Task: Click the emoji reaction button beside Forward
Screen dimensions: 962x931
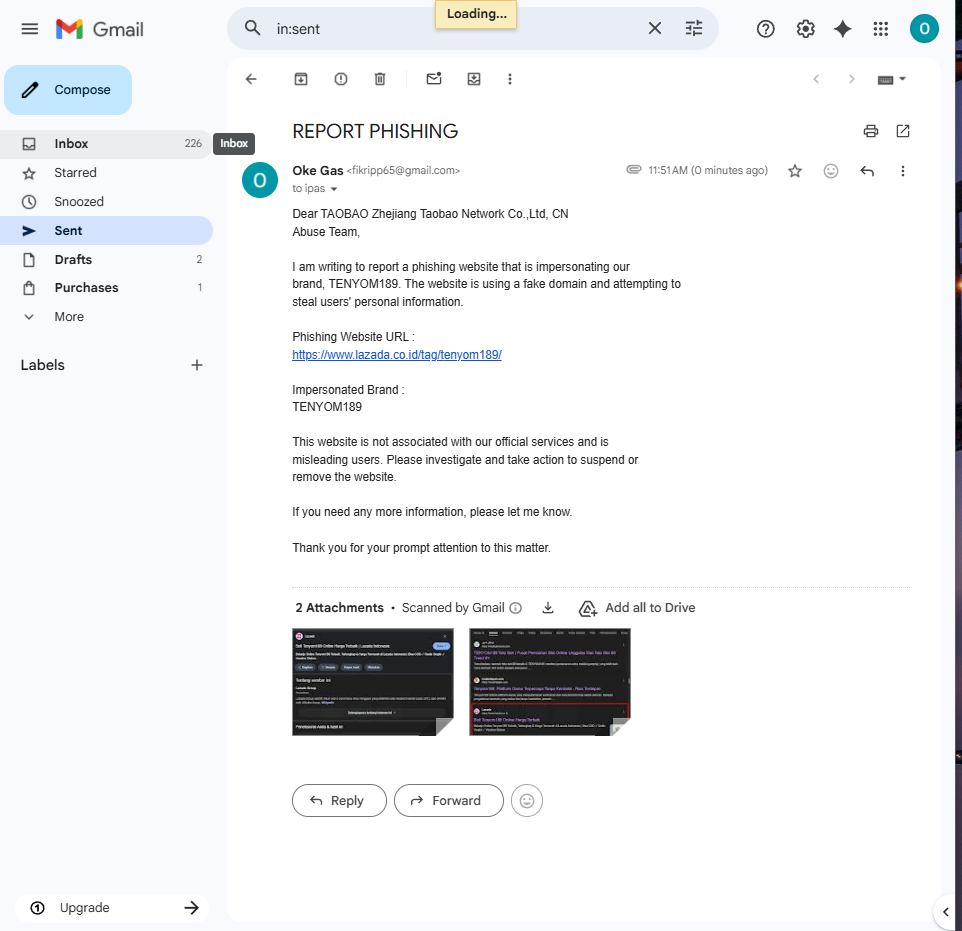Action: click(x=526, y=800)
